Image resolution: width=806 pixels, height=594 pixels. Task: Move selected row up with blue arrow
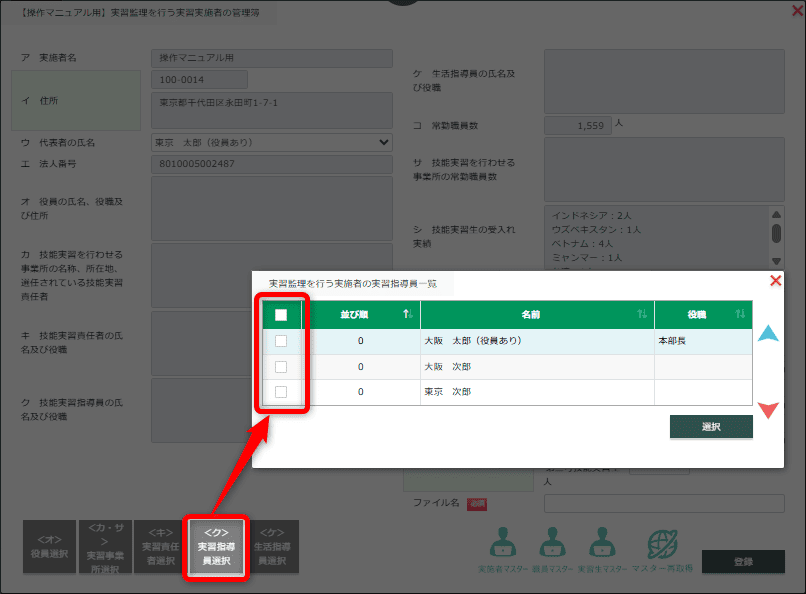768,333
